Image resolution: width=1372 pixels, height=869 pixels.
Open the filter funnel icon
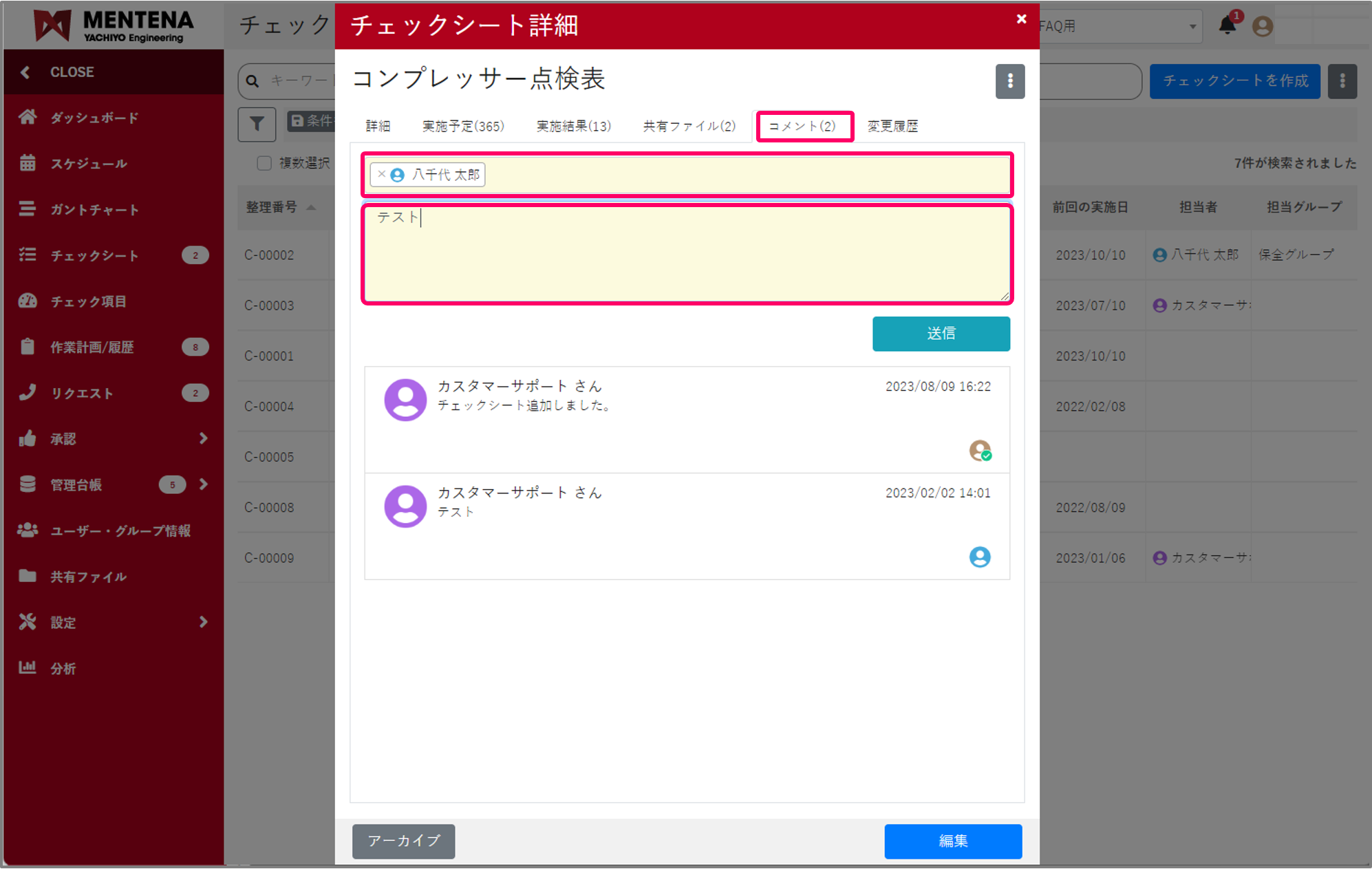coord(257,125)
